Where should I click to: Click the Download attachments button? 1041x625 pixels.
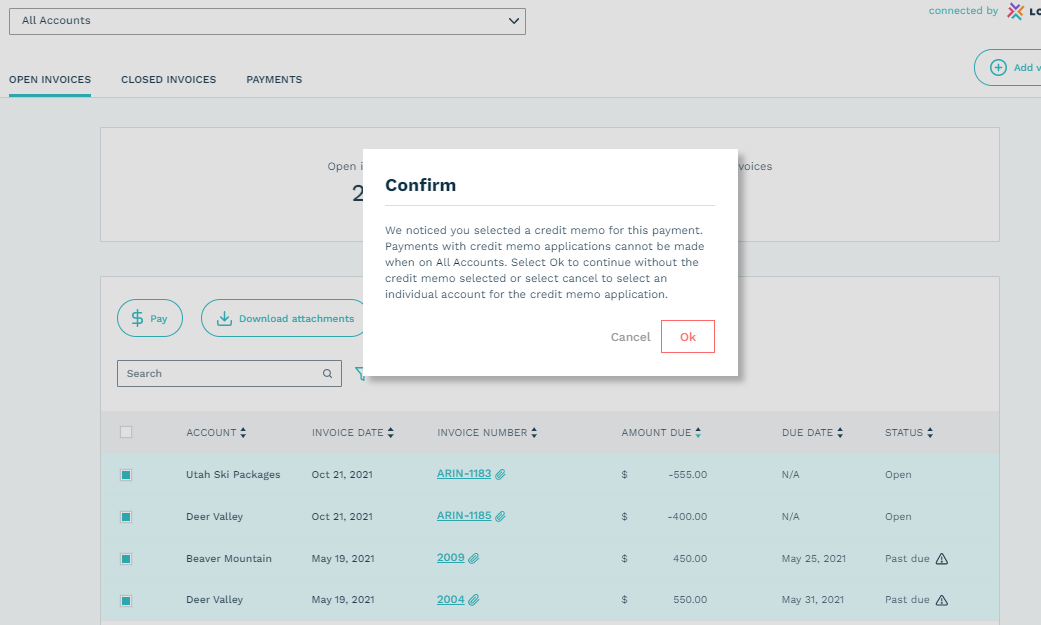click(285, 319)
